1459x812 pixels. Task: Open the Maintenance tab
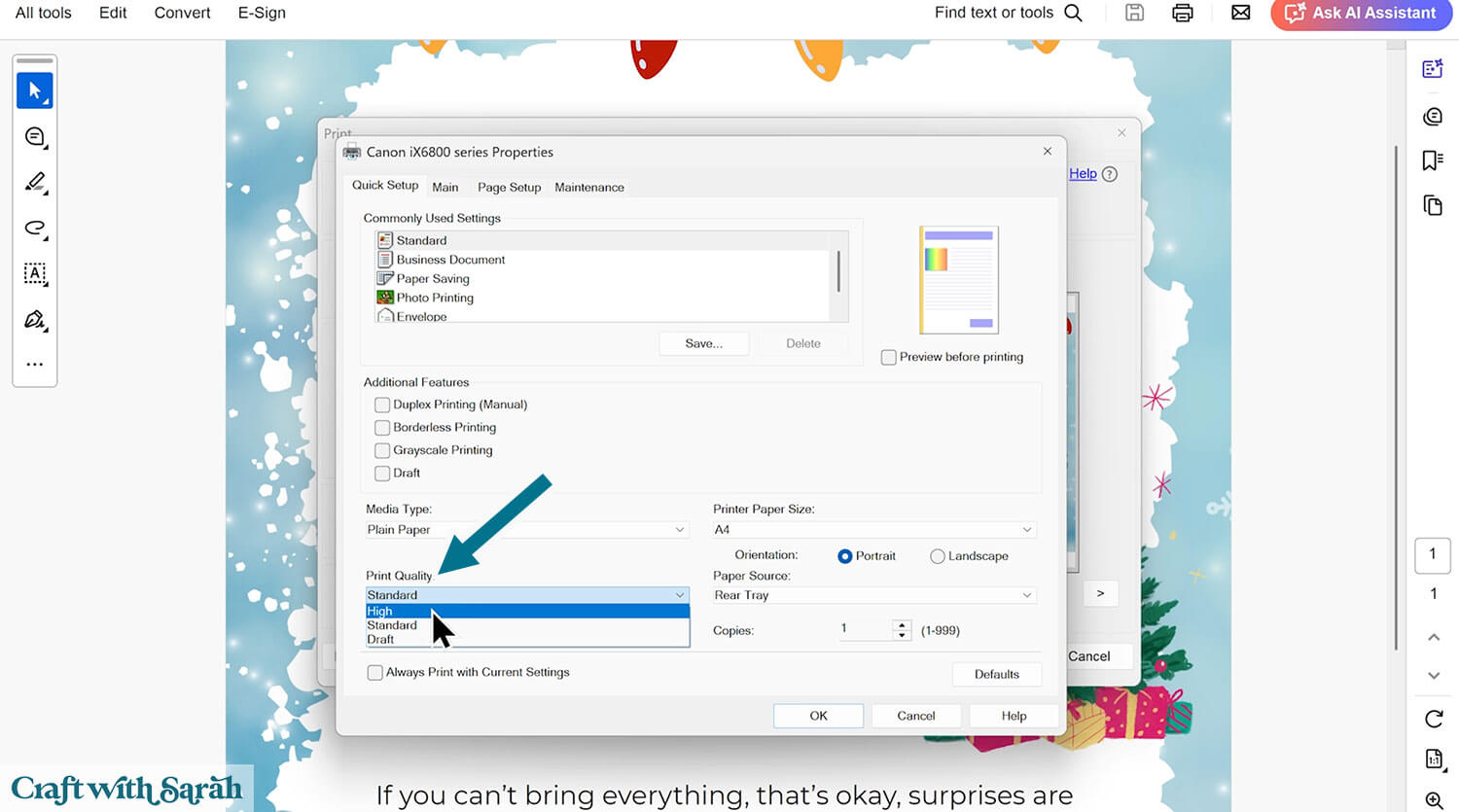[x=589, y=187]
